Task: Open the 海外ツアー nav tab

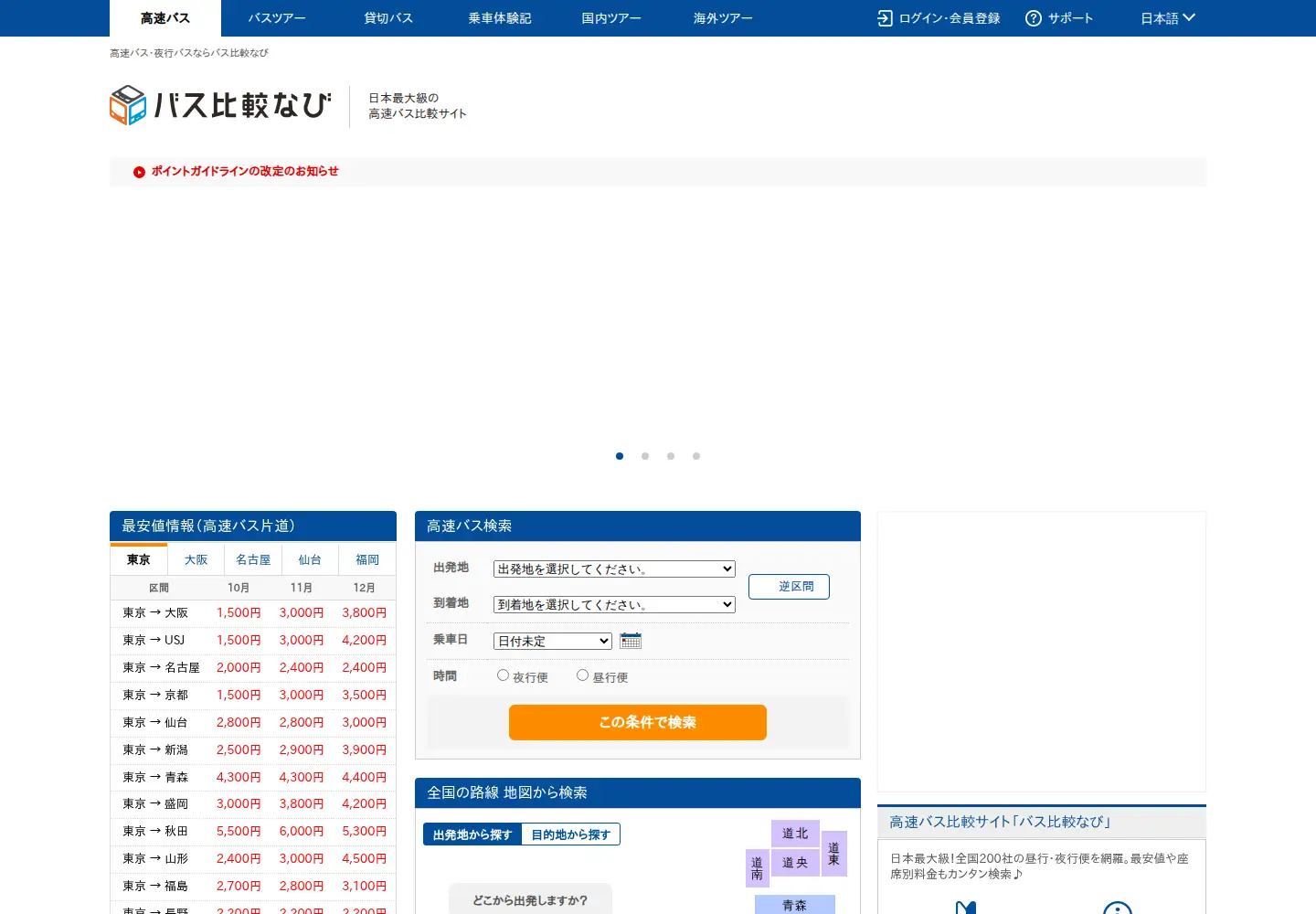Action: (723, 18)
